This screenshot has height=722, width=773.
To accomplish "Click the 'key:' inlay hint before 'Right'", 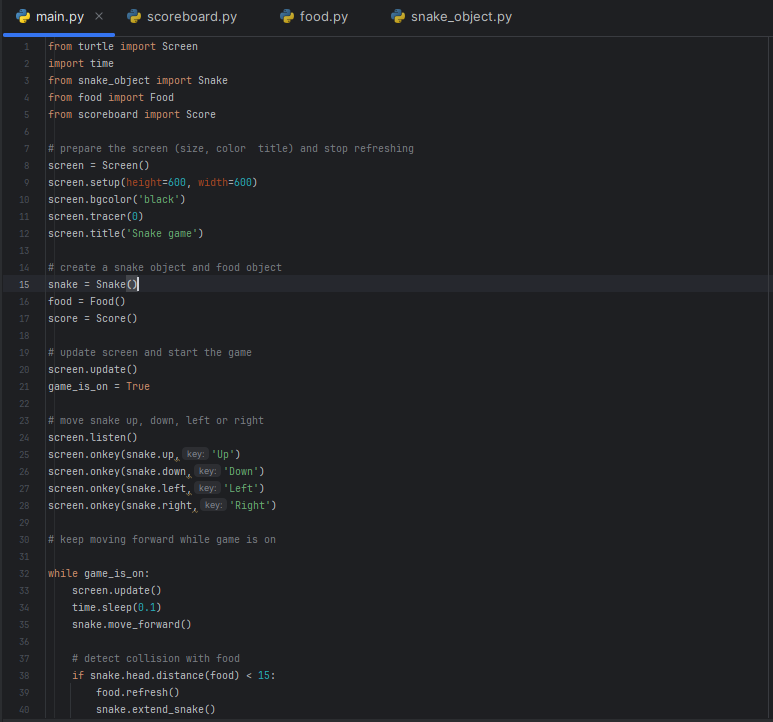I will click(x=212, y=505).
